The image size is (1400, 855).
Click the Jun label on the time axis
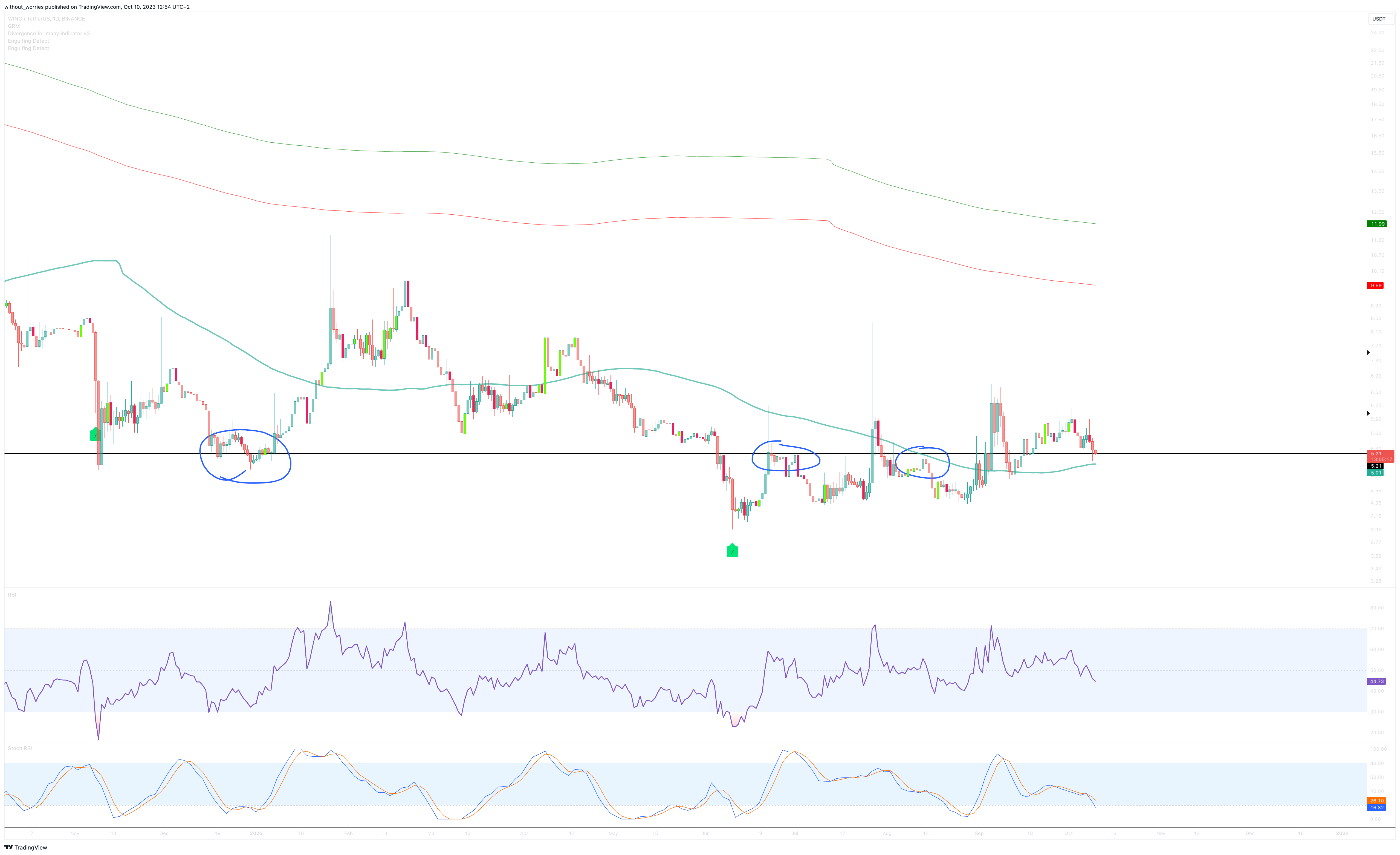pos(706,833)
